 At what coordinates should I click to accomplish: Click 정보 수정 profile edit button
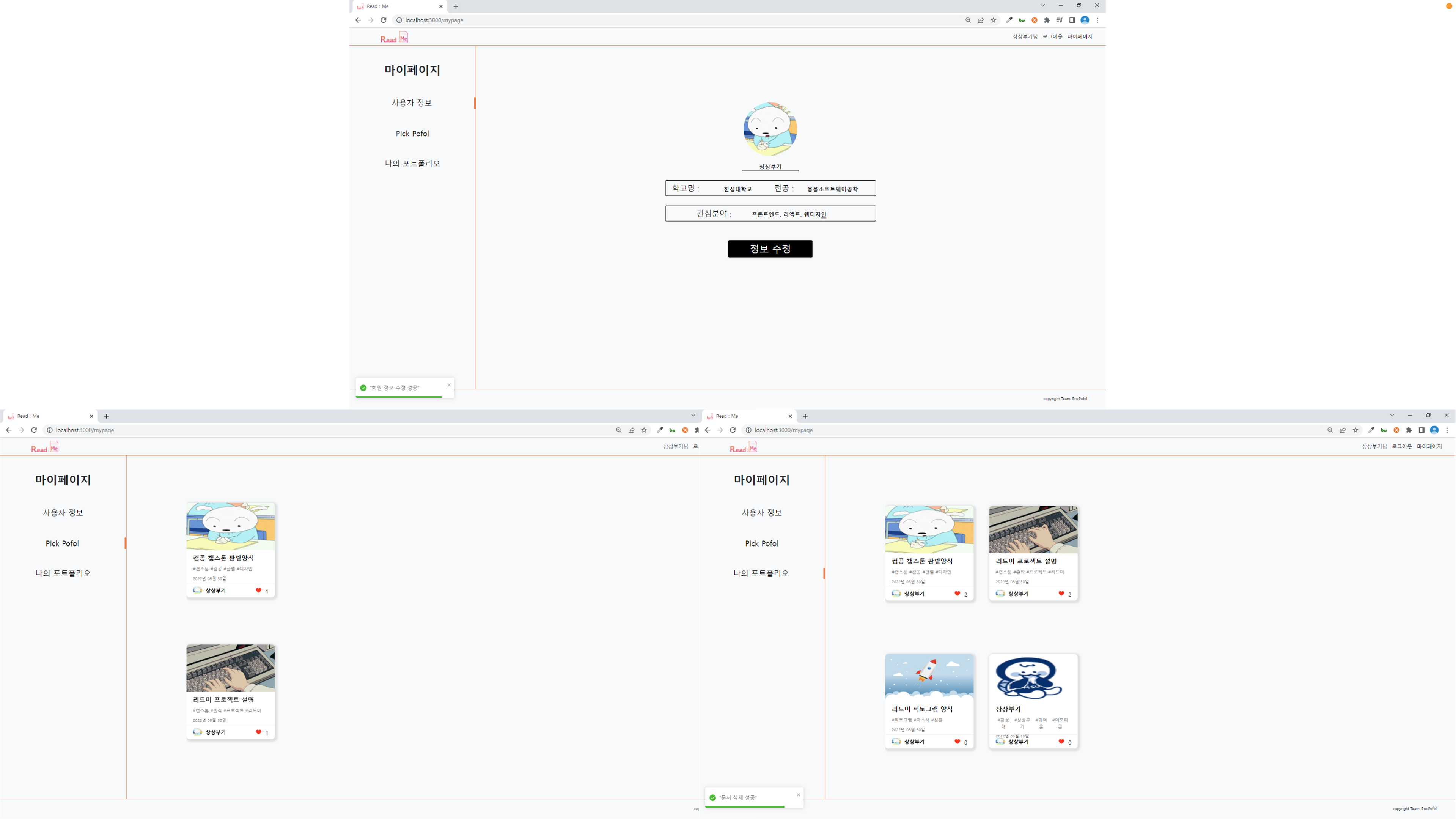[769, 248]
